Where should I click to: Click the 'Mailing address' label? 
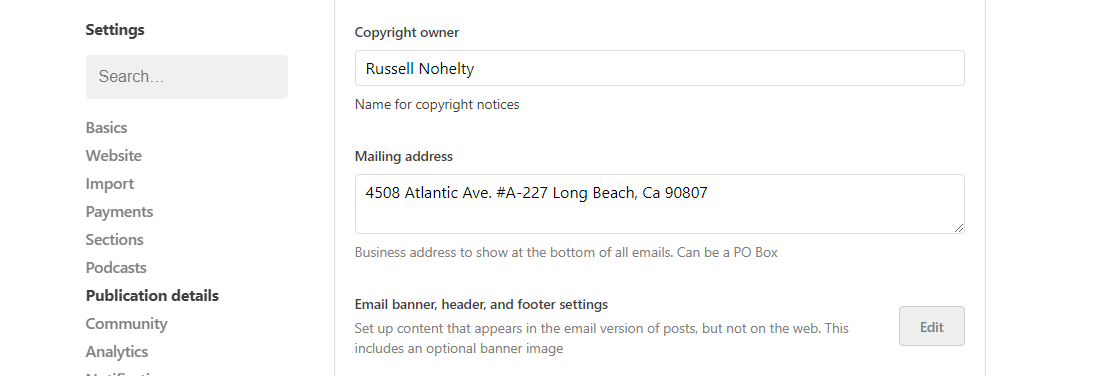pyautogui.click(x=403, y=156)
